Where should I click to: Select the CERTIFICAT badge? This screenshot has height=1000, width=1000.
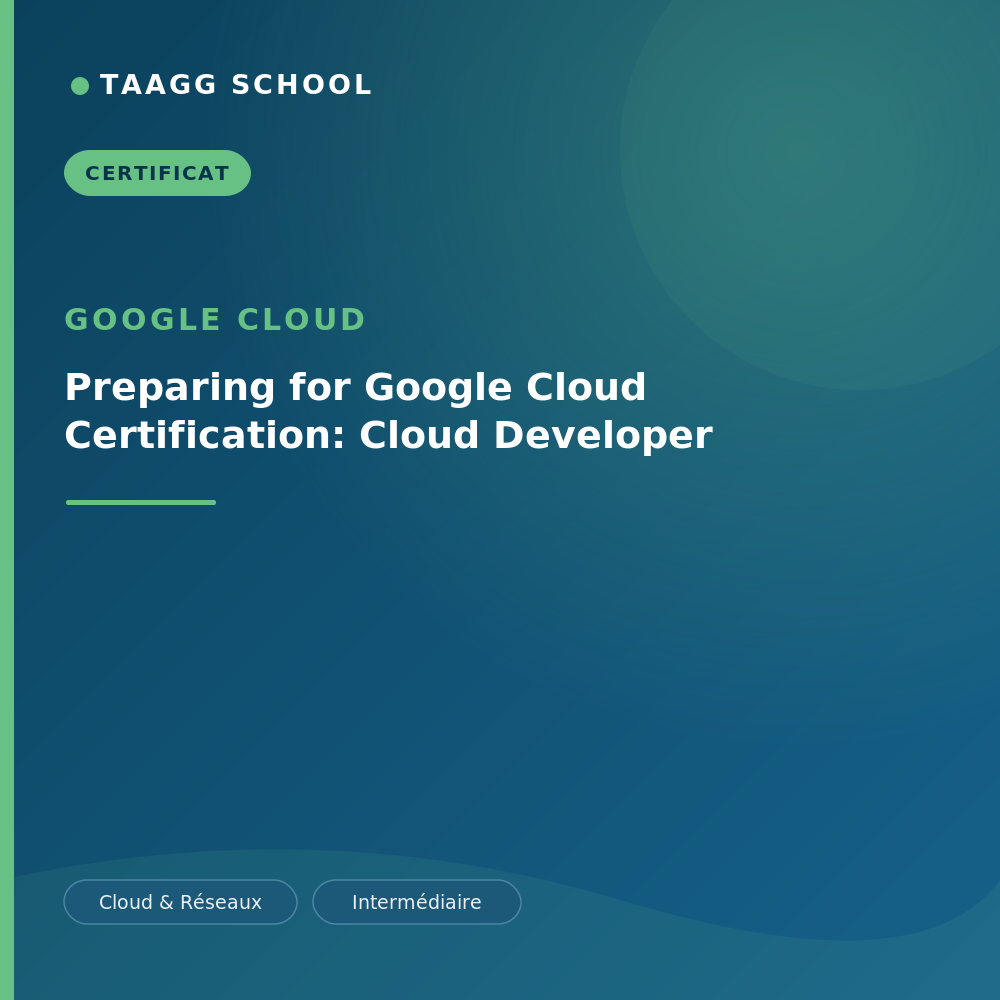158,173
